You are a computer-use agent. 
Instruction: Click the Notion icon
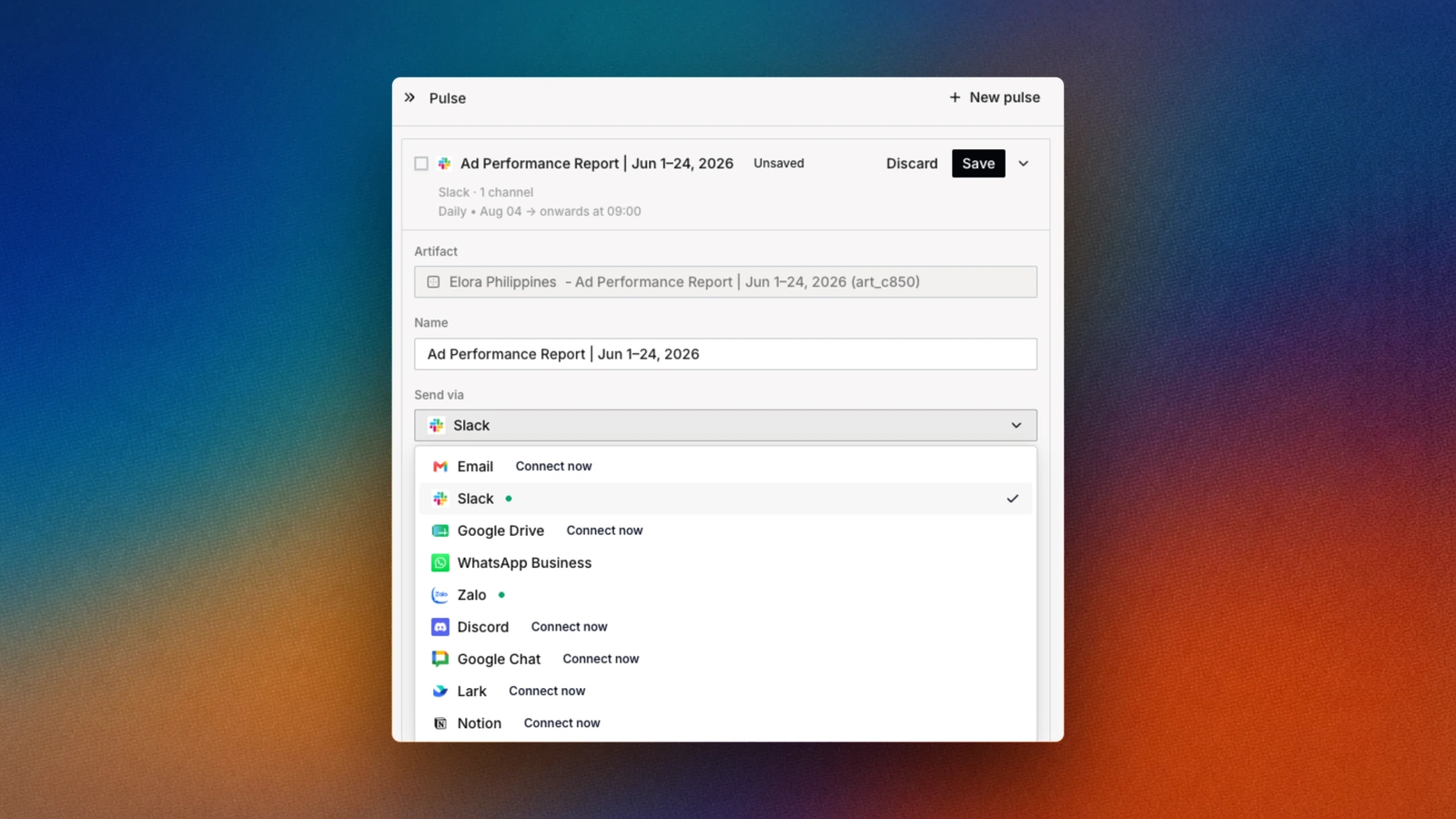(440, 723)
